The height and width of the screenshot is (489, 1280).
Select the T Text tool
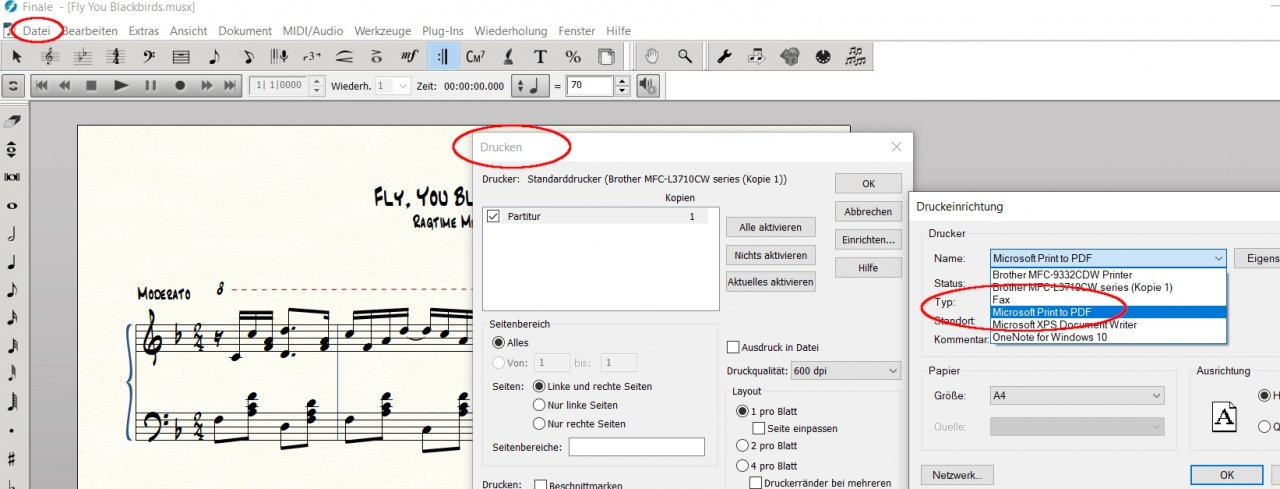[x=540, y=56]
